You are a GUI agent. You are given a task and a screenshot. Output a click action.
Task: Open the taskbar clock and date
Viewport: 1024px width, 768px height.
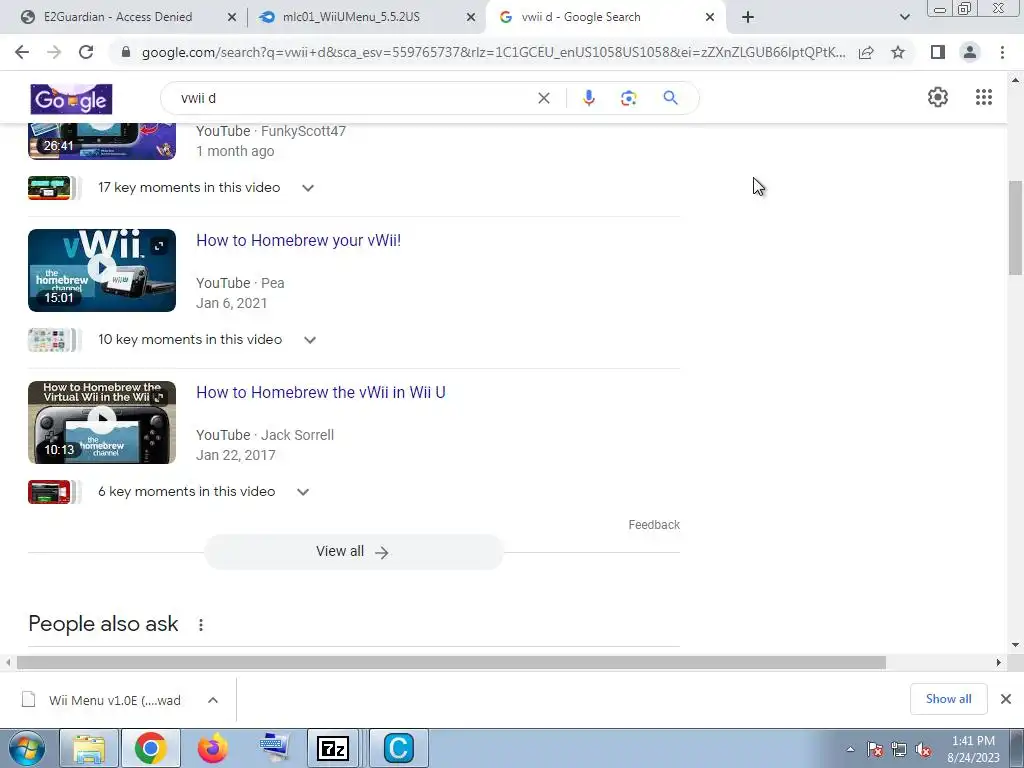pos(973,749)
